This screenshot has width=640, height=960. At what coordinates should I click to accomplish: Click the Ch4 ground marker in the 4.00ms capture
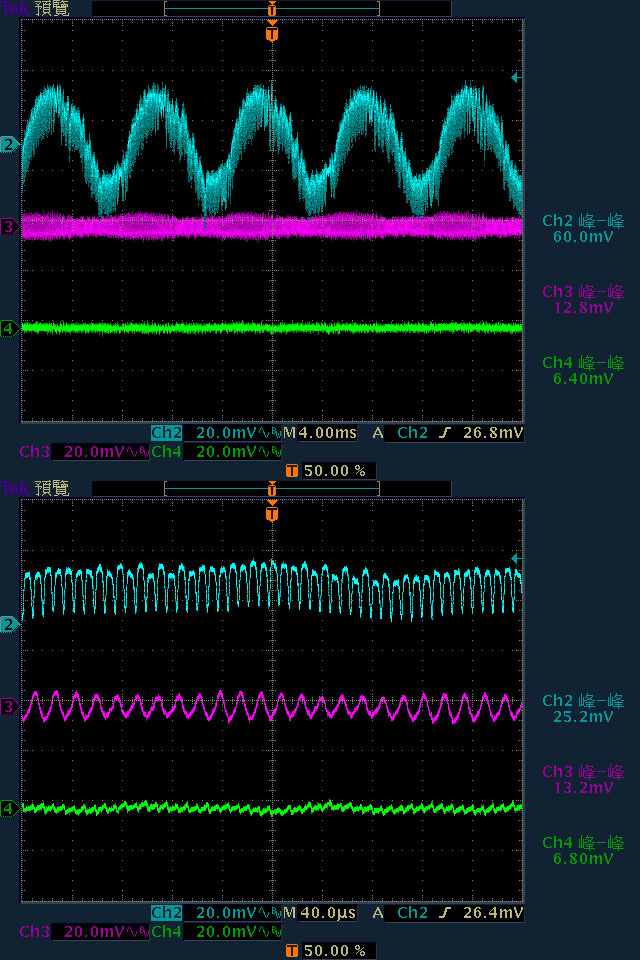pos(9,329)
